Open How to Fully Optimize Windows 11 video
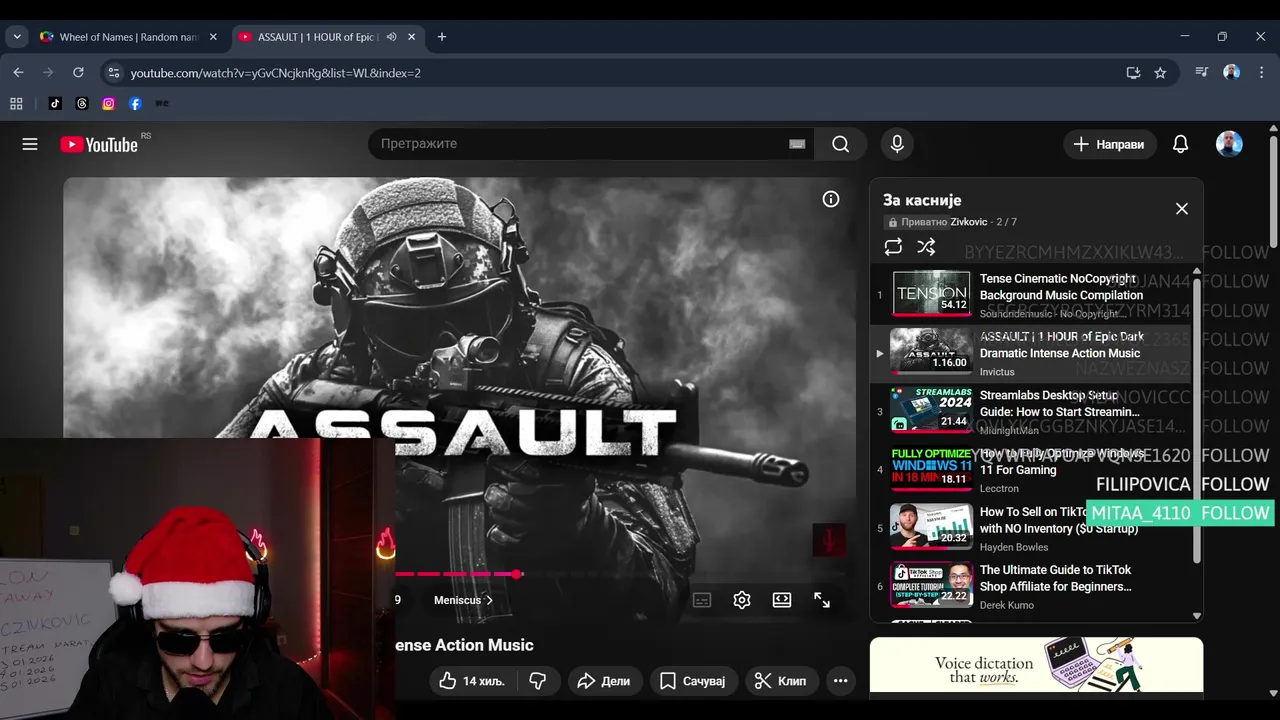The height and width of the screenshot is (720, 1280). point(1030,469)
